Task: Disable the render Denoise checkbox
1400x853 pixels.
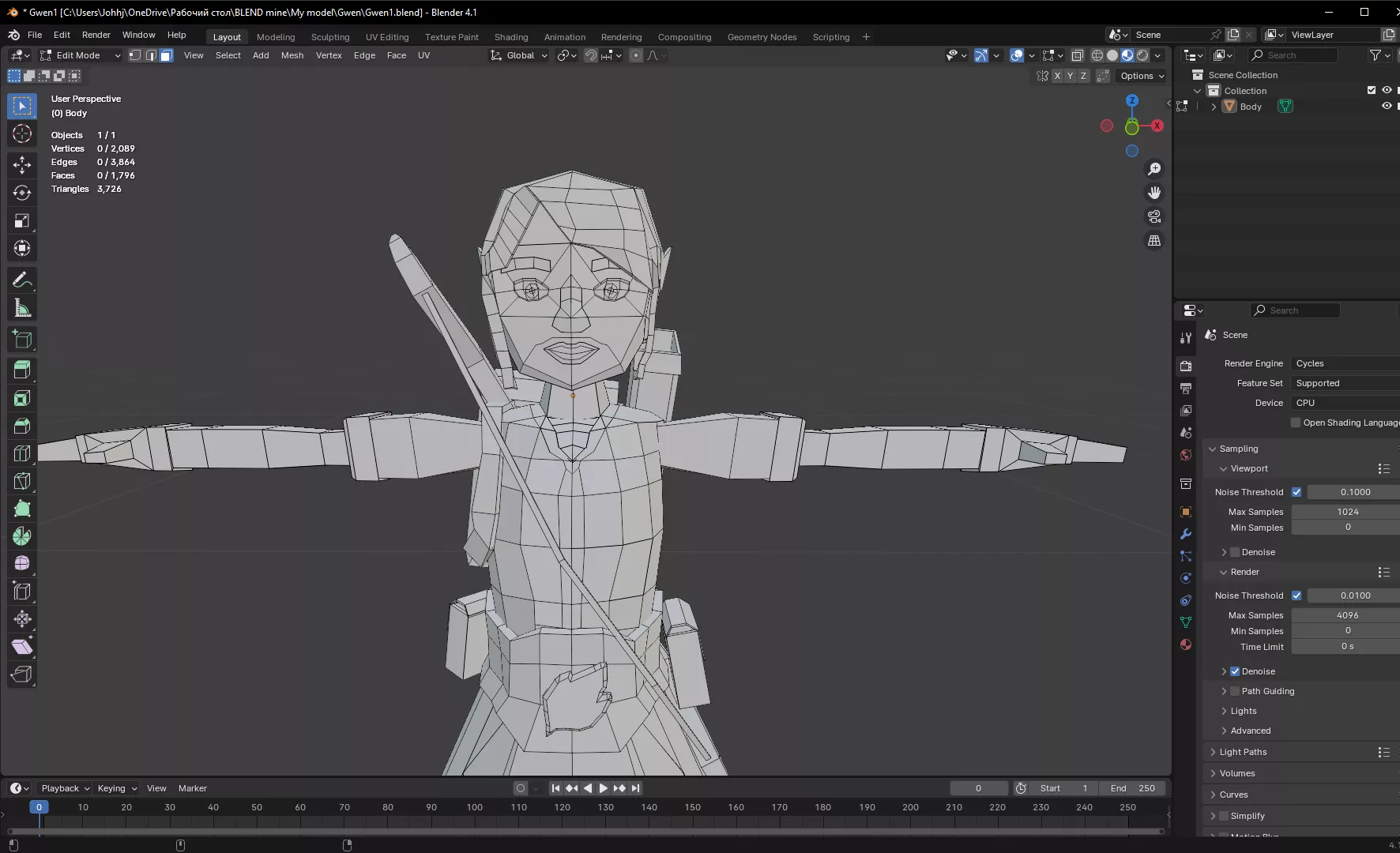Action: 1235,671
